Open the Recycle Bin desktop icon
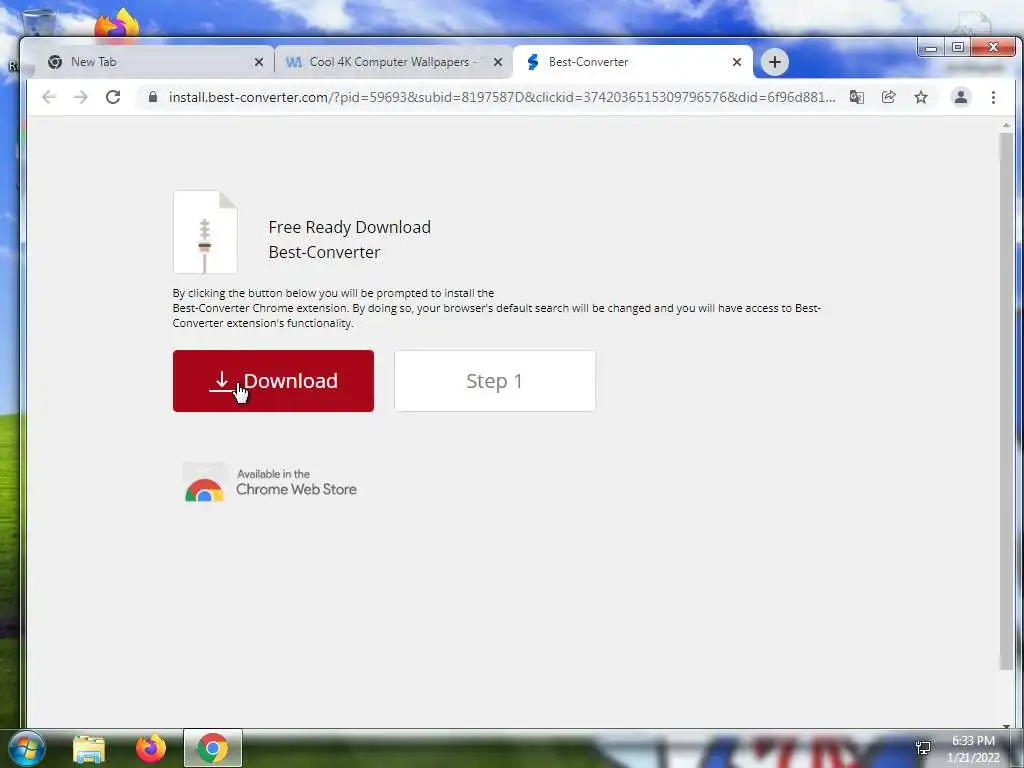Viewport: 1024px width, 768px height. [39, 23]
